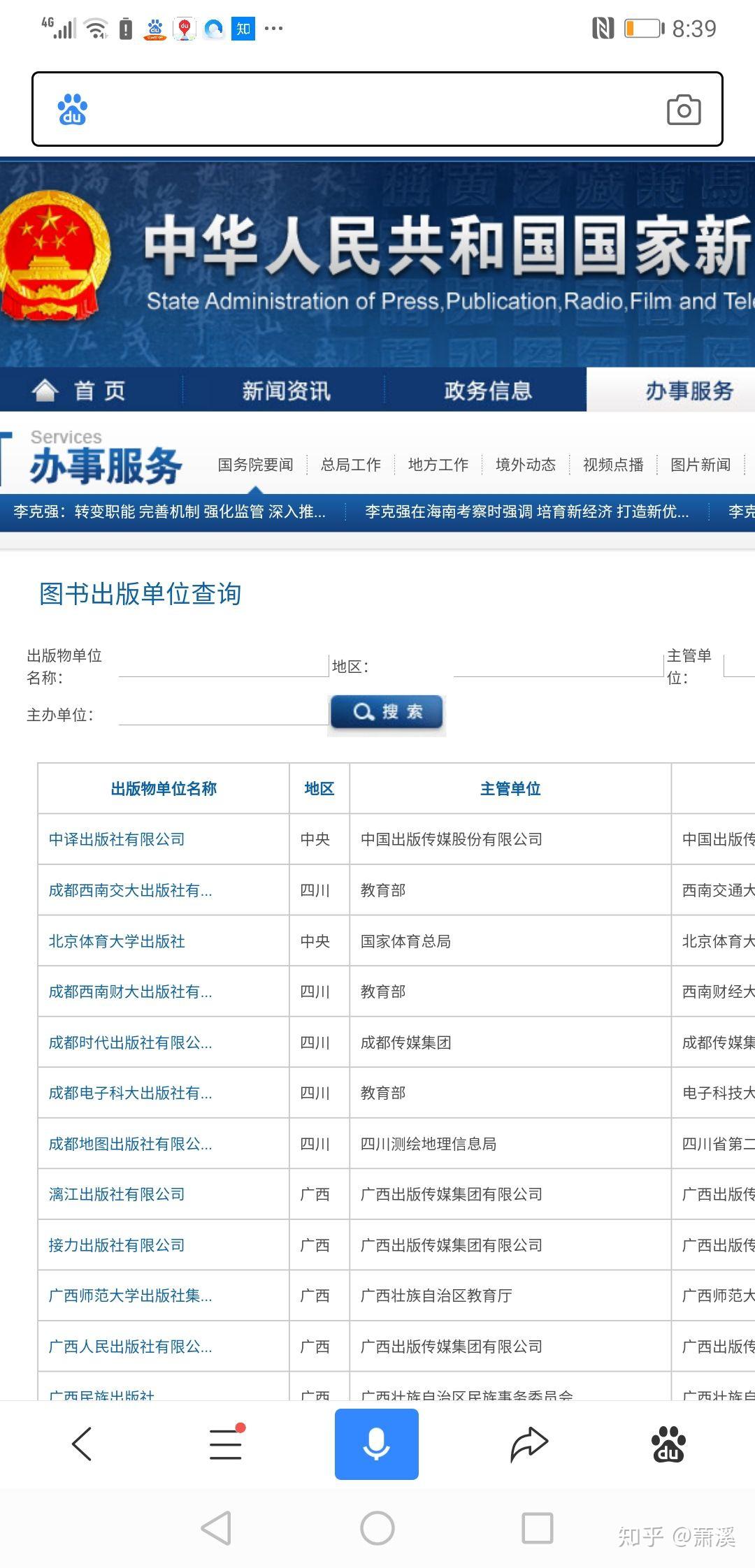Open Baidu home paw icon in bottom bar

click(668, 1444)
